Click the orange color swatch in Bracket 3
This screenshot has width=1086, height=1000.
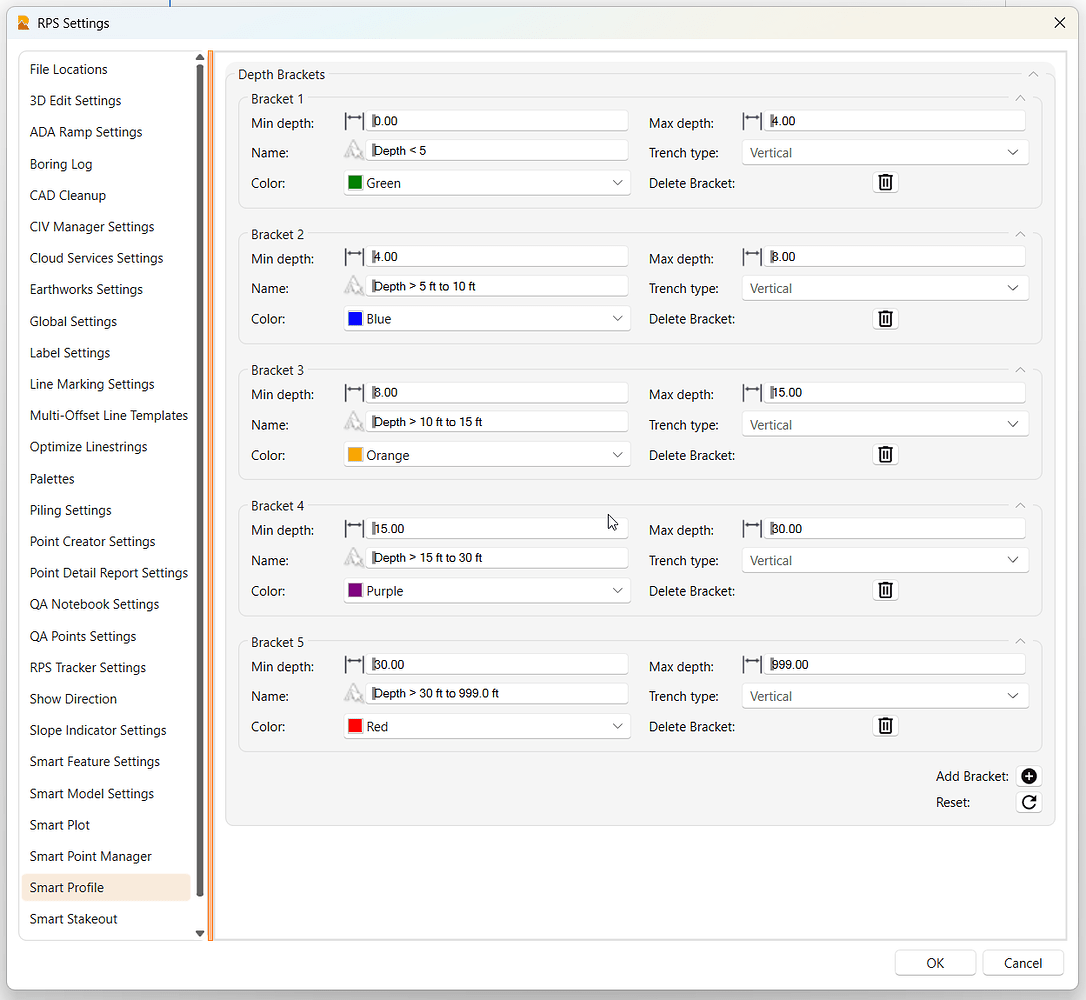coord(355,455)
